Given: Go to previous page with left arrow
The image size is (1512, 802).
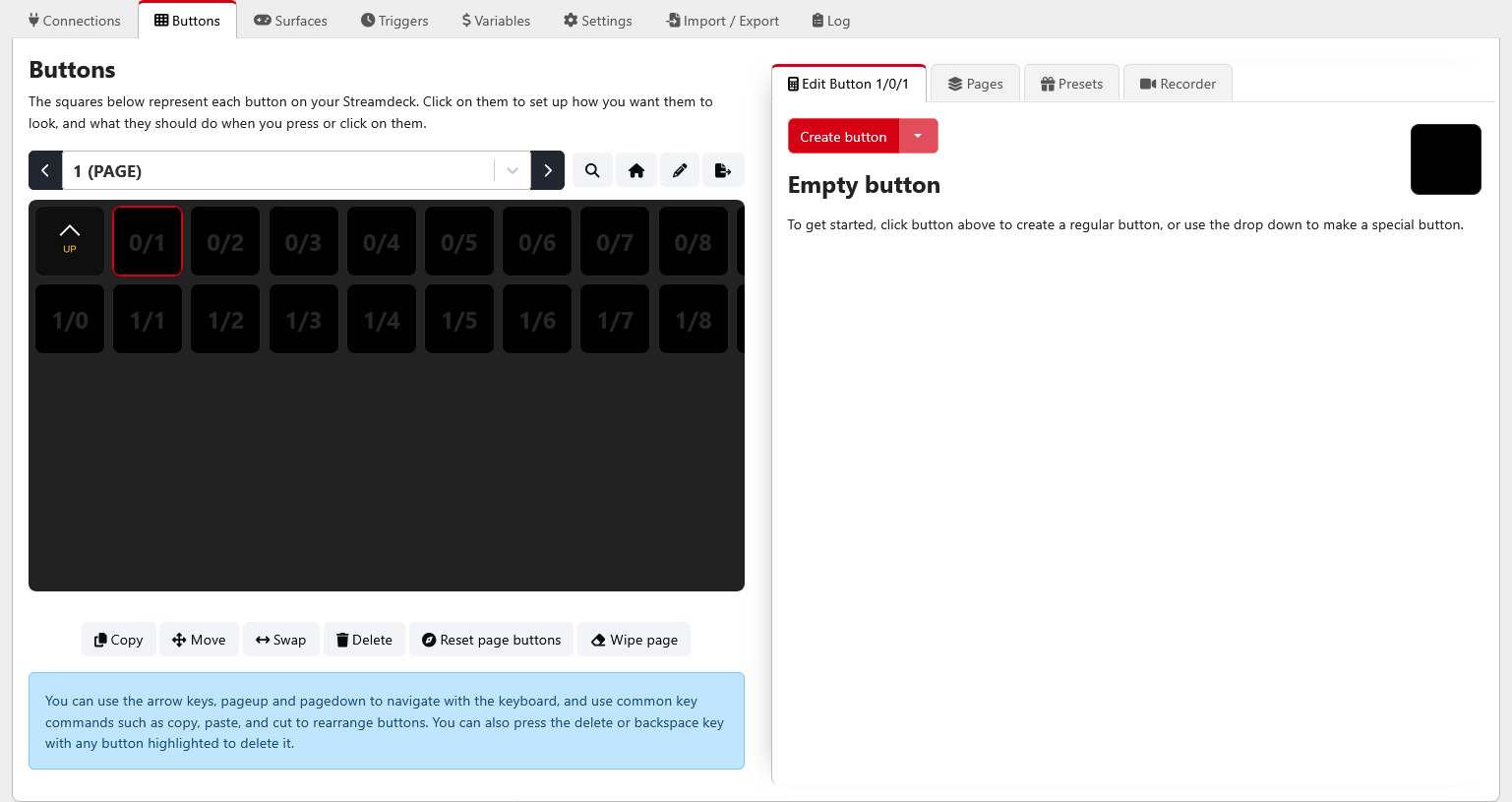Looking at the screenshot, I should (45, 170).
